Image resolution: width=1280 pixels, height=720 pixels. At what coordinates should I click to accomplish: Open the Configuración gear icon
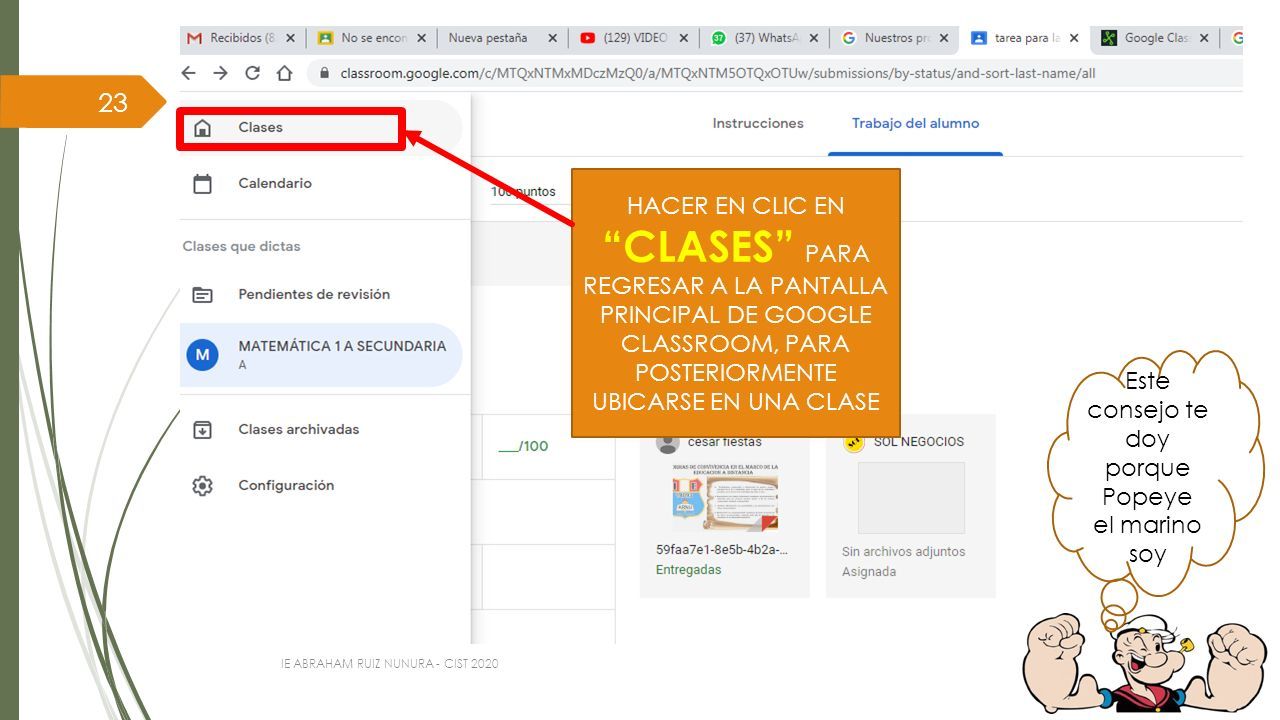click(202, 486)
